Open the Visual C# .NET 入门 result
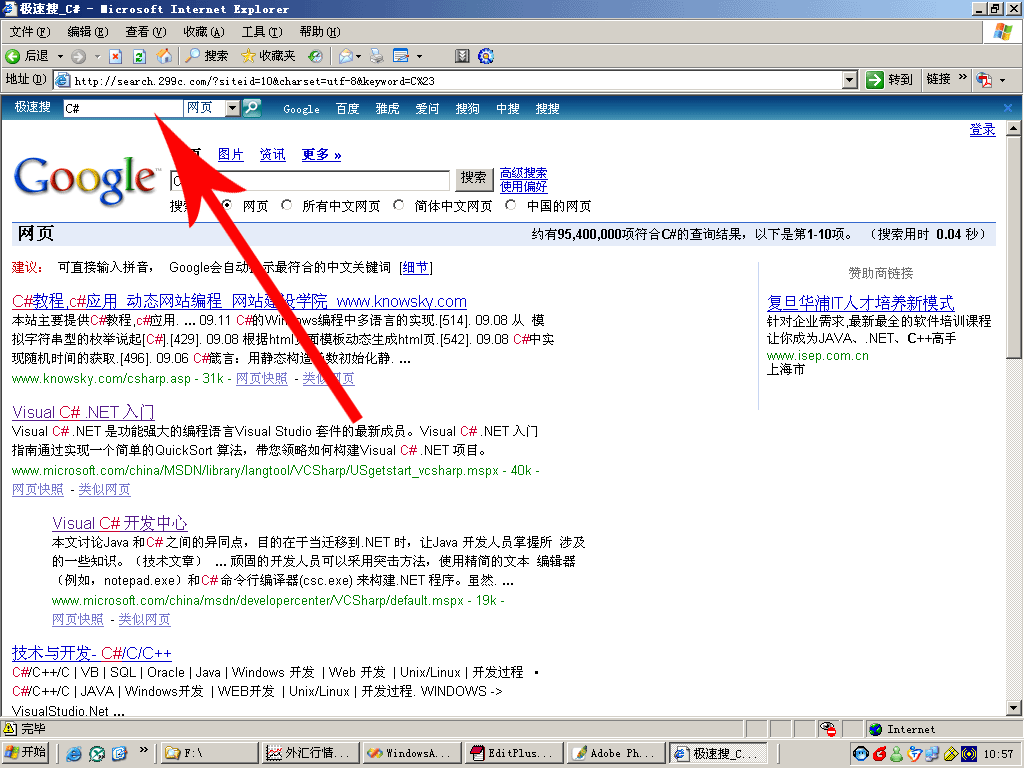This screenshot has width=1024, height=768. click(83, 413)
